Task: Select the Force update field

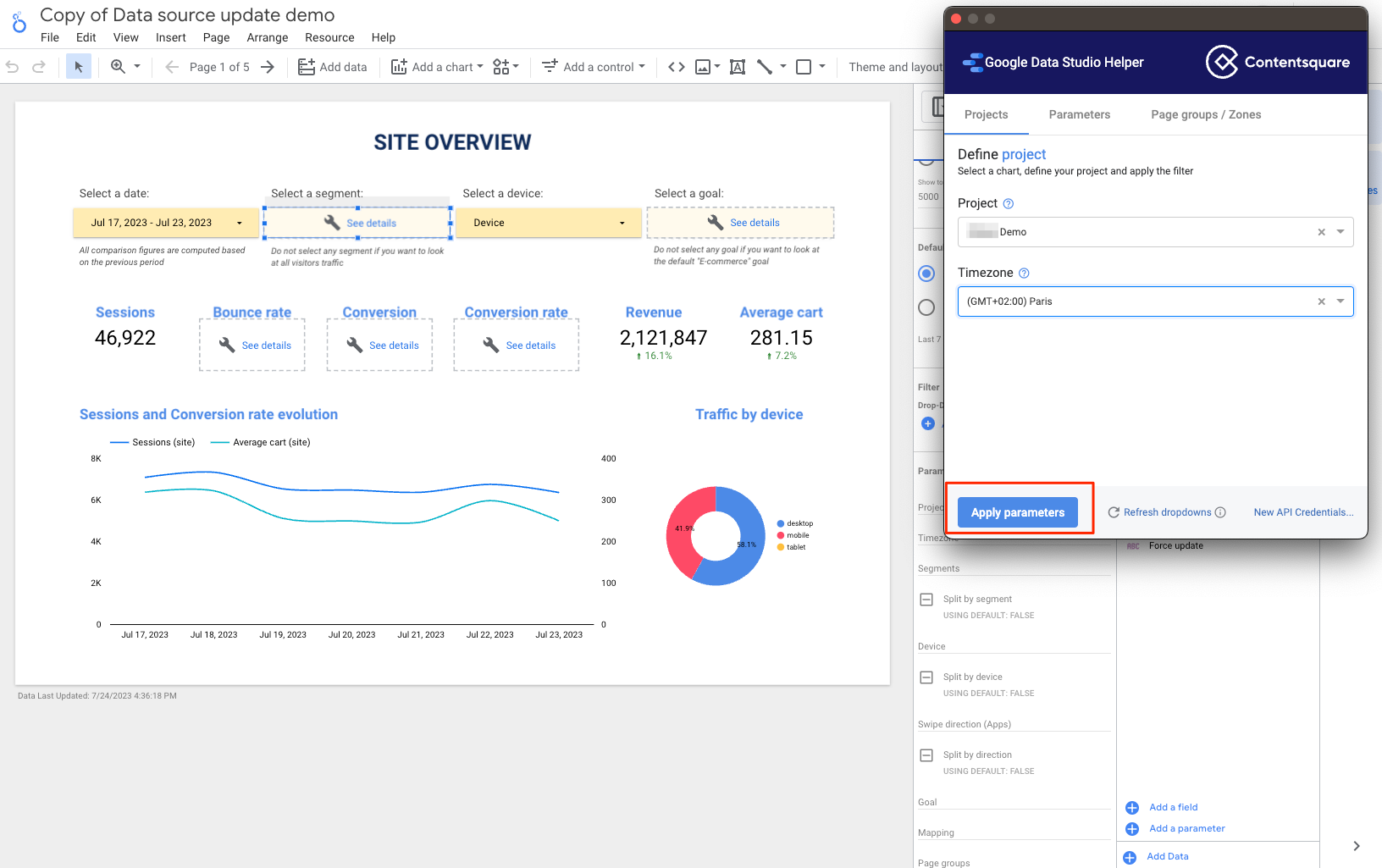Action: pyautogui.click(x=1175, y=545)
